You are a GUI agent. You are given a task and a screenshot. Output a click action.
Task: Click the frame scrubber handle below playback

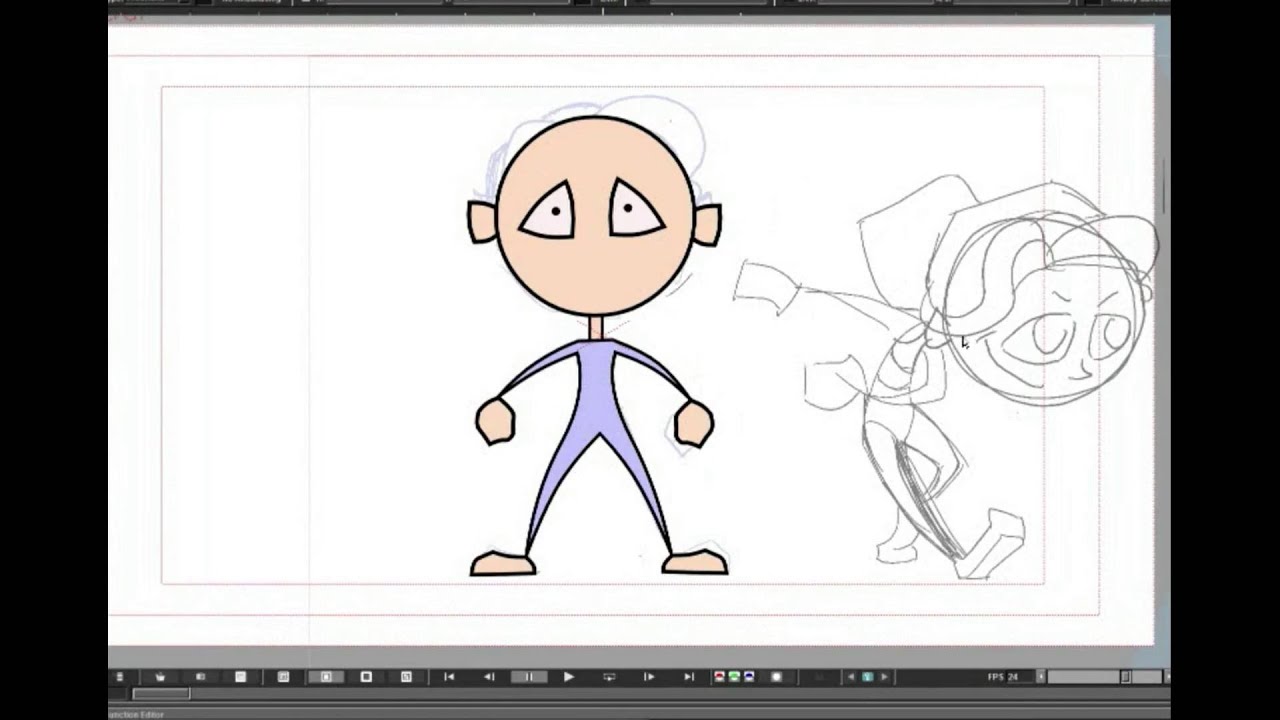[x=161, y=693]
